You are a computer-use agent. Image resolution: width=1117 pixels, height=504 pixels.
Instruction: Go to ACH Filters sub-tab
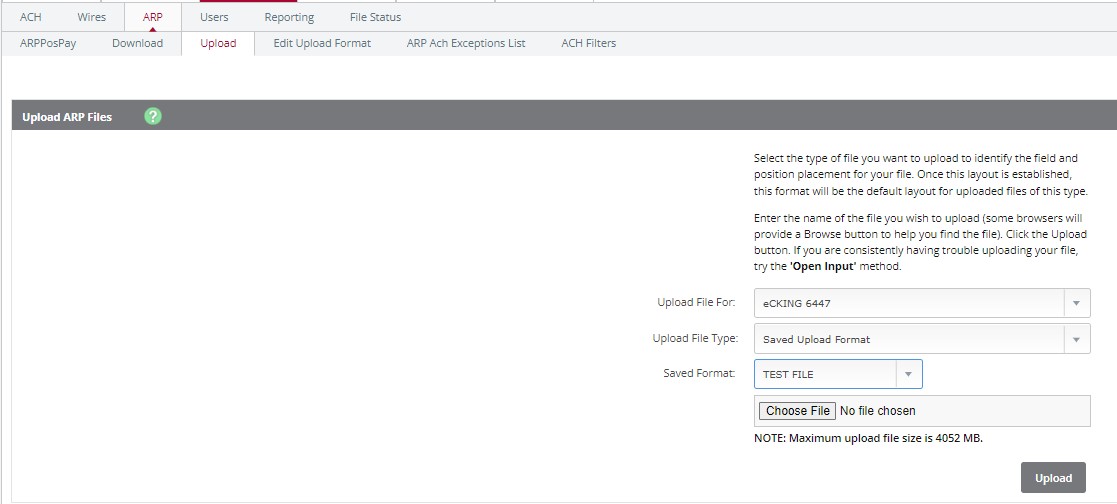pyautogui.click(x=588, y=43)
